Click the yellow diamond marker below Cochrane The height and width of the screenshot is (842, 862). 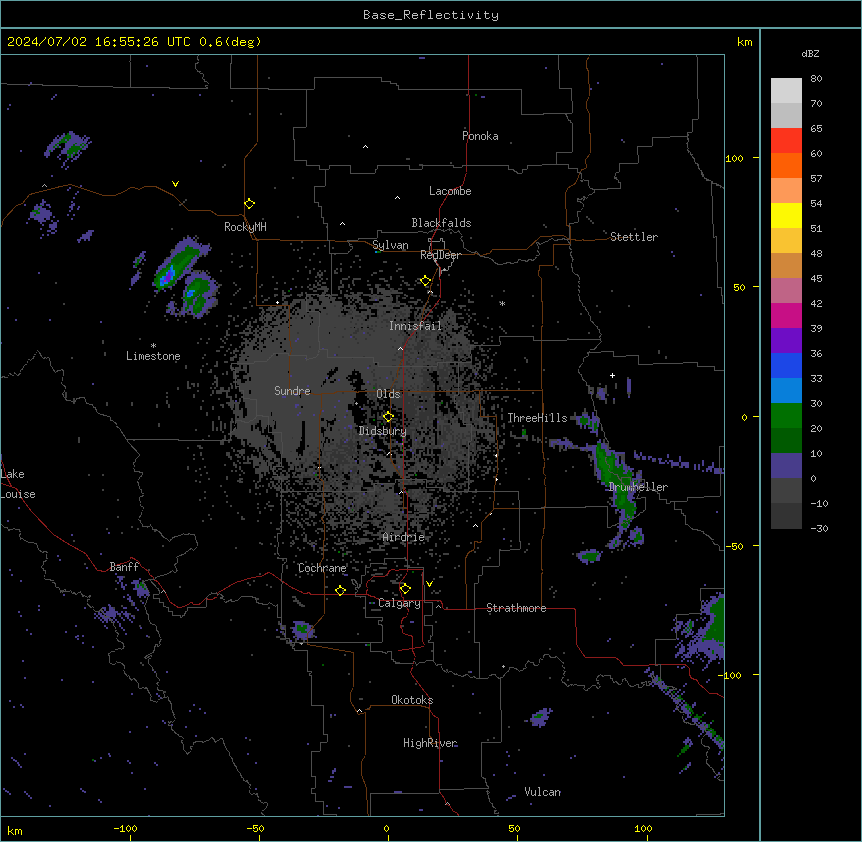340,590
